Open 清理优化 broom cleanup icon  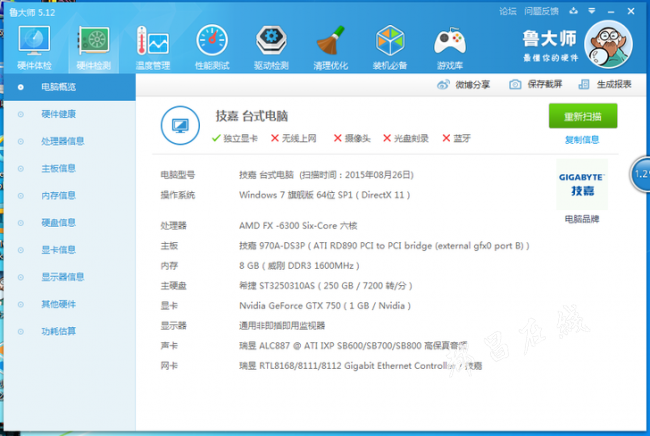coord(330,47)
